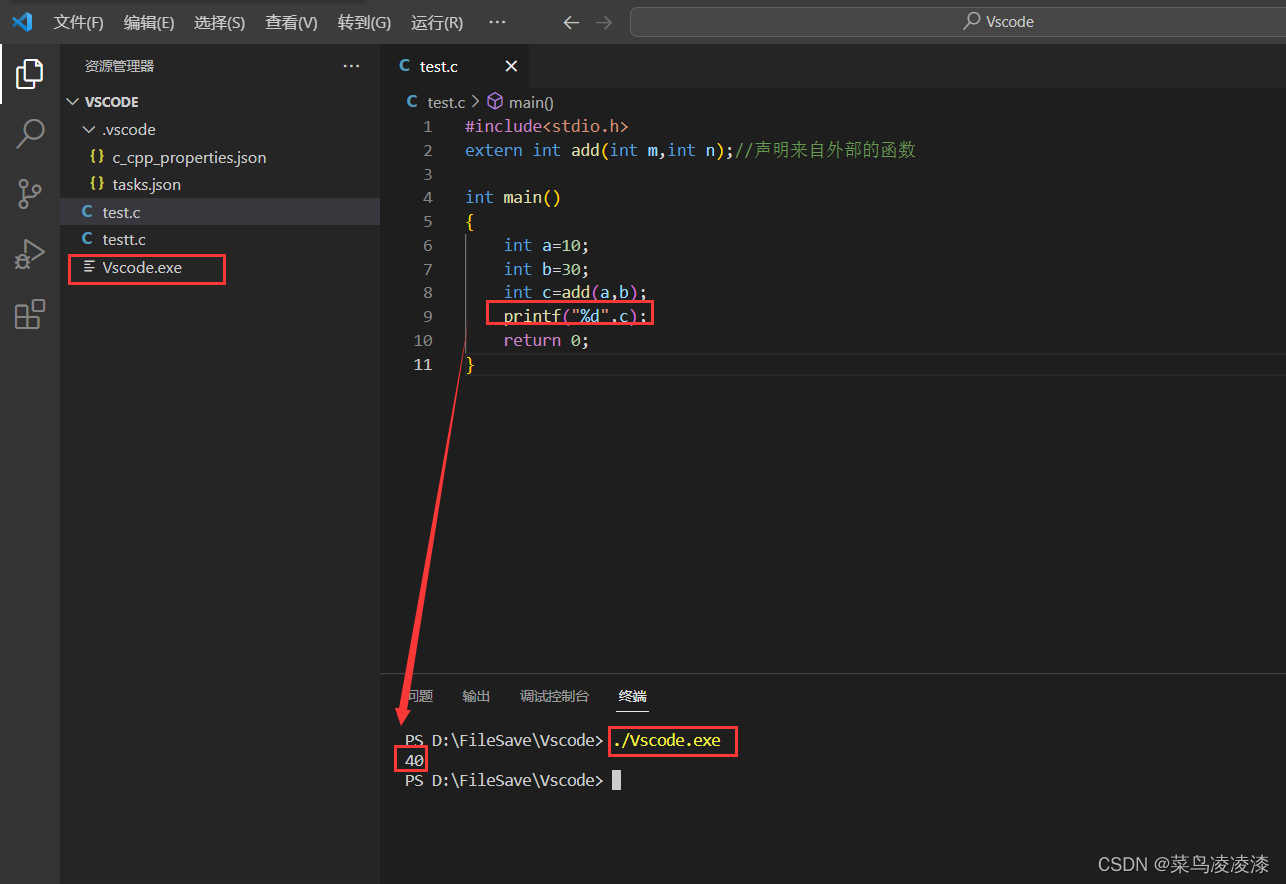
Task: Click the int main() line
Action: [x=513, y=197]
